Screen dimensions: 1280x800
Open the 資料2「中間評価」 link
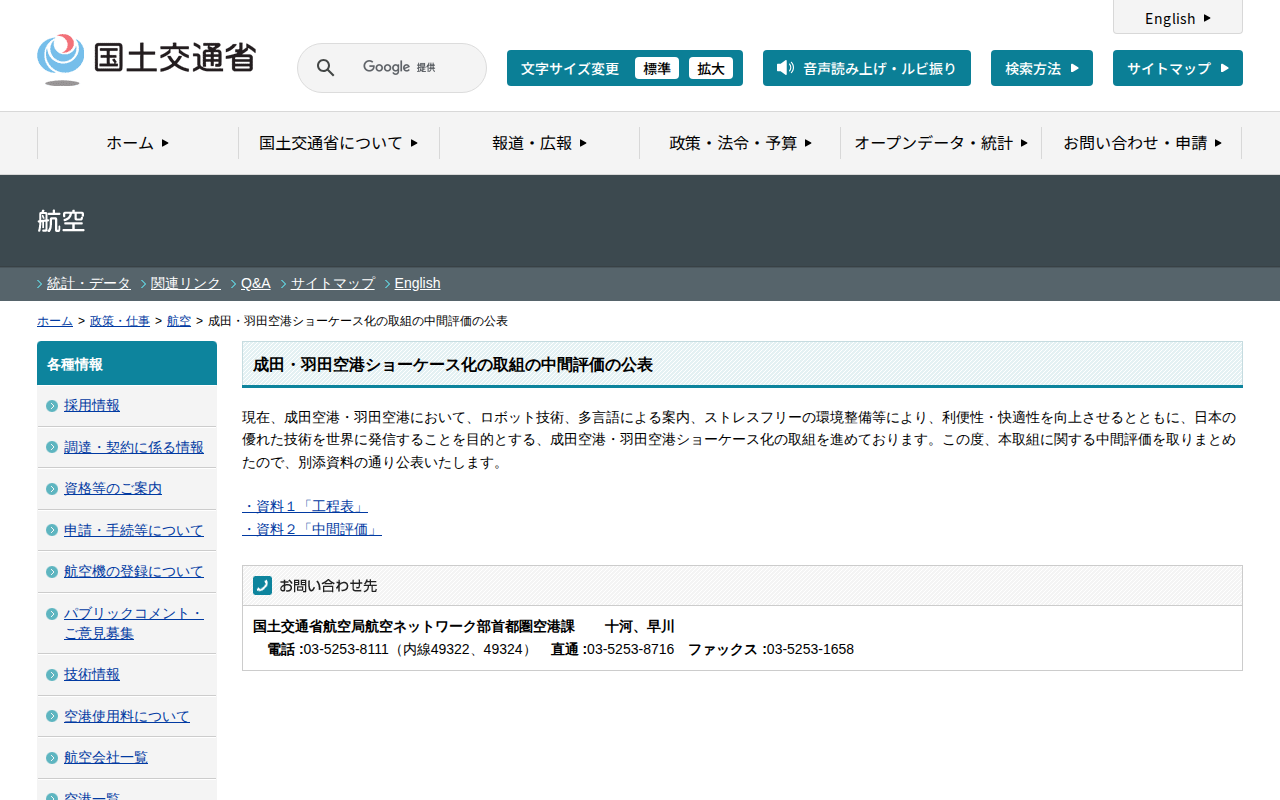(x=312, y=528)
